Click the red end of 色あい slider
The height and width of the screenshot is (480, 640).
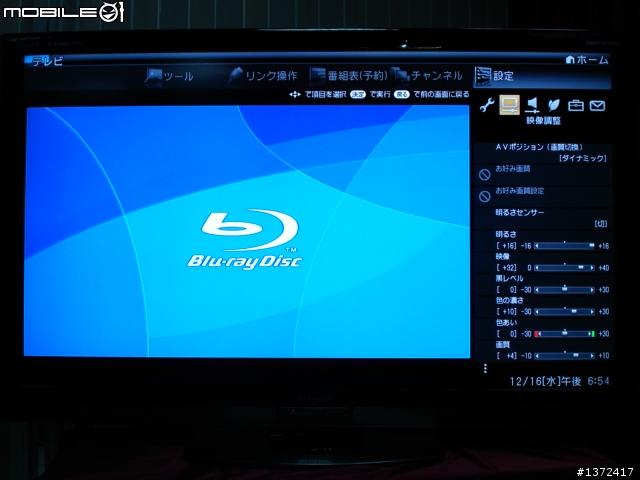click(537, 334)
